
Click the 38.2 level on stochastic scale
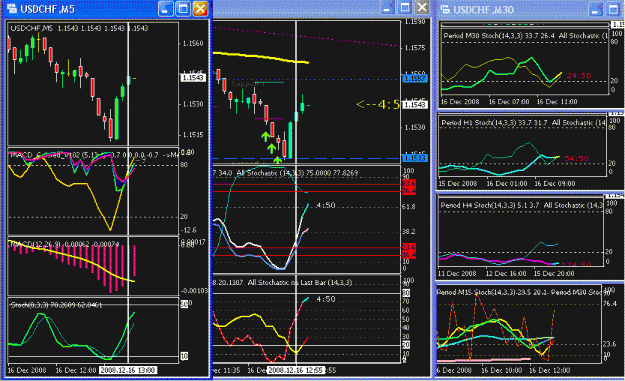[409, 232]
